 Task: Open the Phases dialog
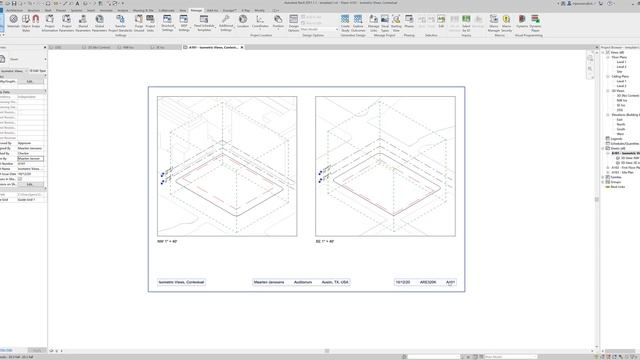[x=409, y=21]
